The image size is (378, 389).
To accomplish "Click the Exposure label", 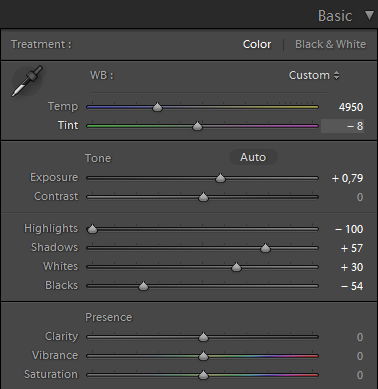I will [54, 177].
